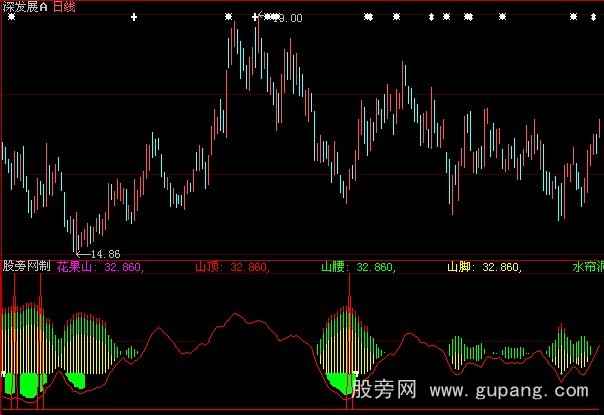The height and width of the screenshot is (415, 604).
Task: Click the arrow pointing to the 14.86 low
Action: click(x=82, y=254)
